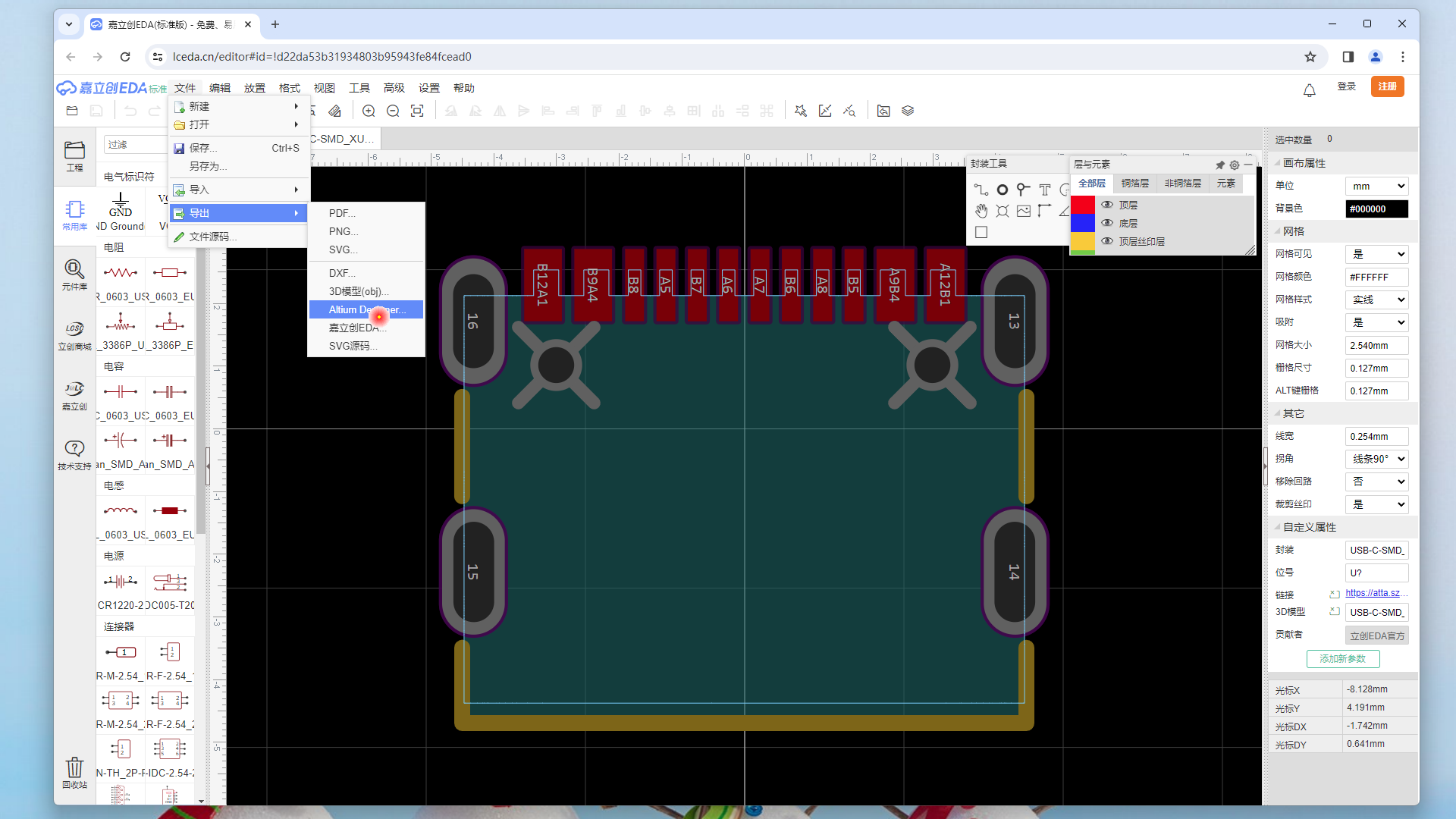Open the 元件库 sidebar panel
Image resolution: width=1456 pixels, height=819 pixels.
tap(74, 275)
